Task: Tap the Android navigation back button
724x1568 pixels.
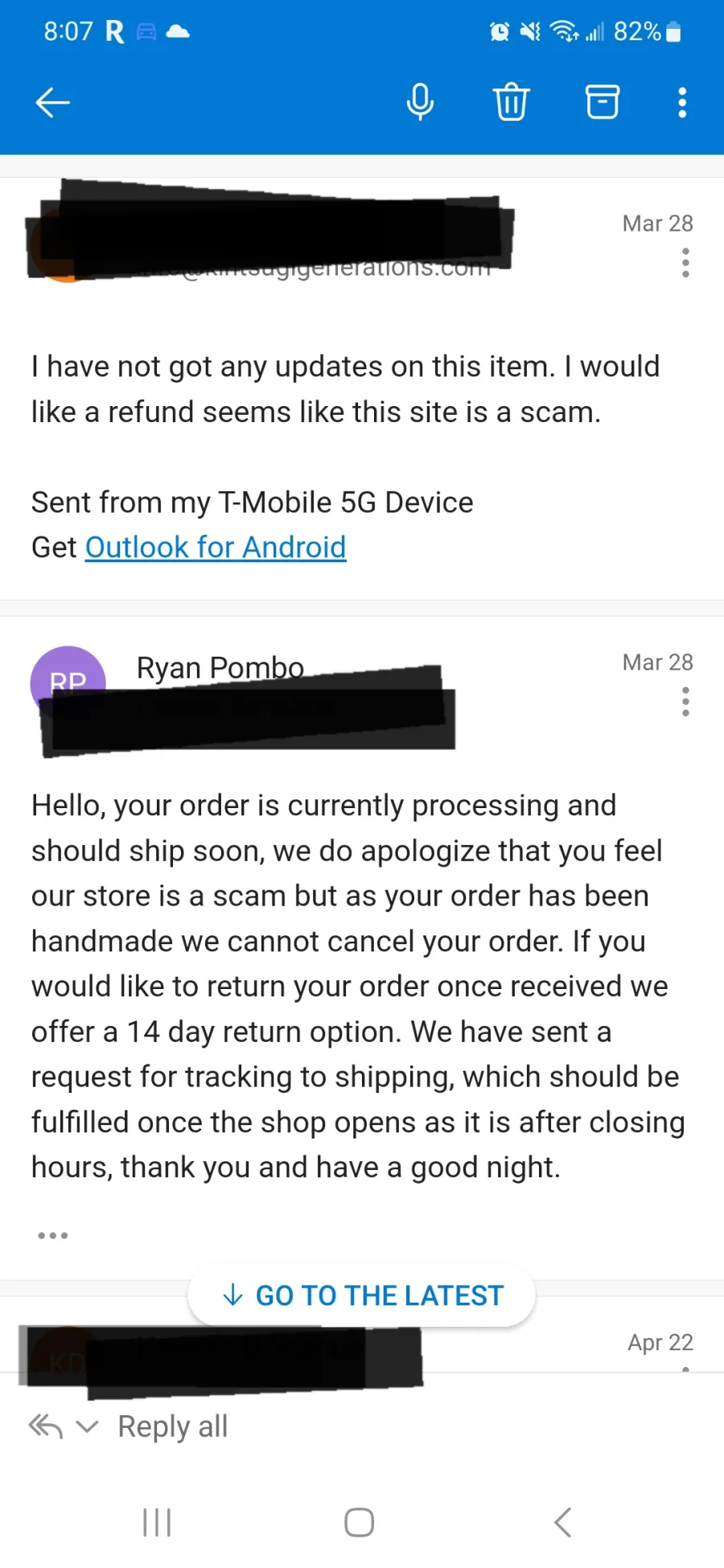Action: (563, 1522)
